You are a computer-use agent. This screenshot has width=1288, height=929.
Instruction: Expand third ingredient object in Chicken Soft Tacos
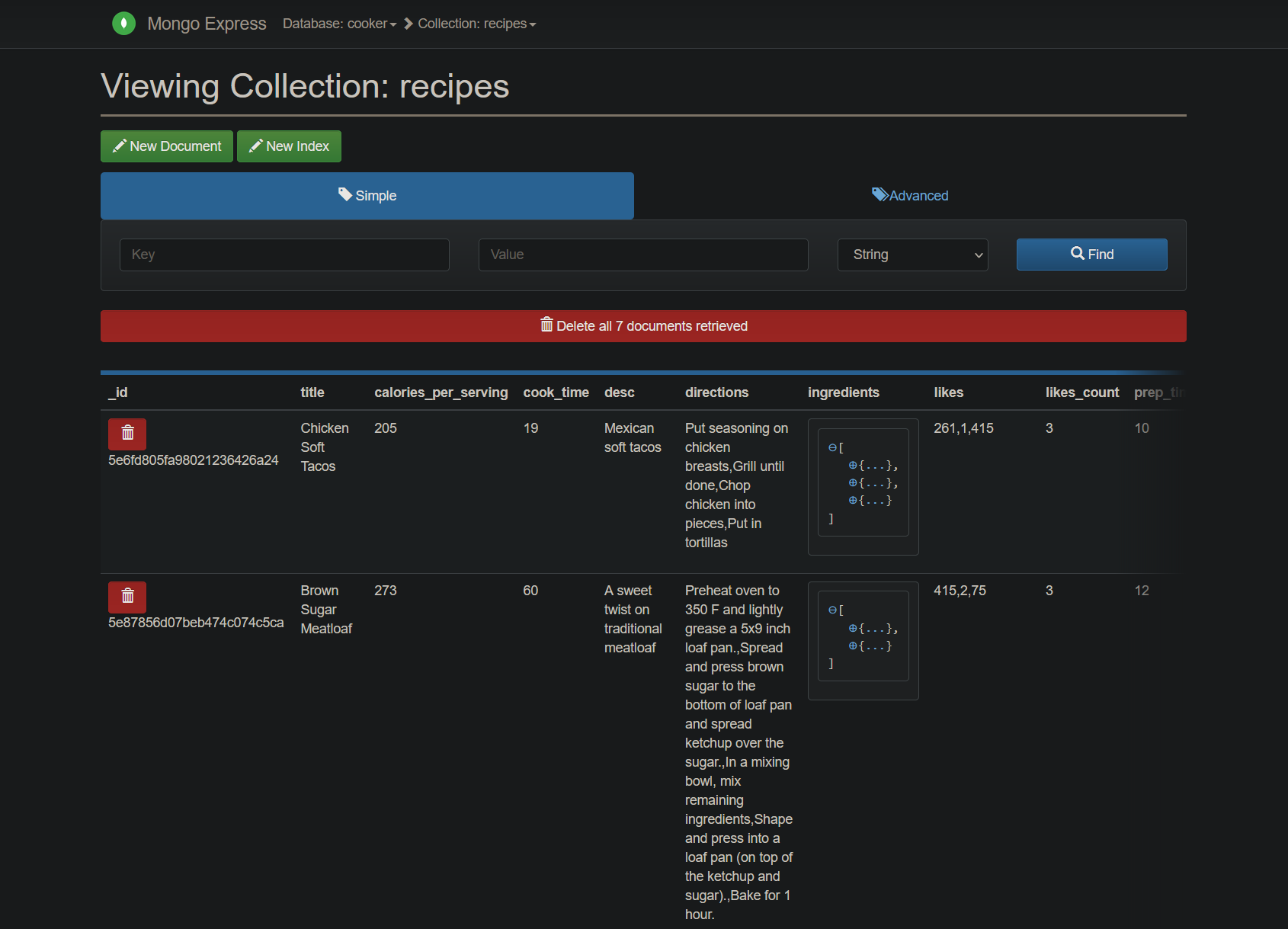pyautogui.click(x=853, y=501)
